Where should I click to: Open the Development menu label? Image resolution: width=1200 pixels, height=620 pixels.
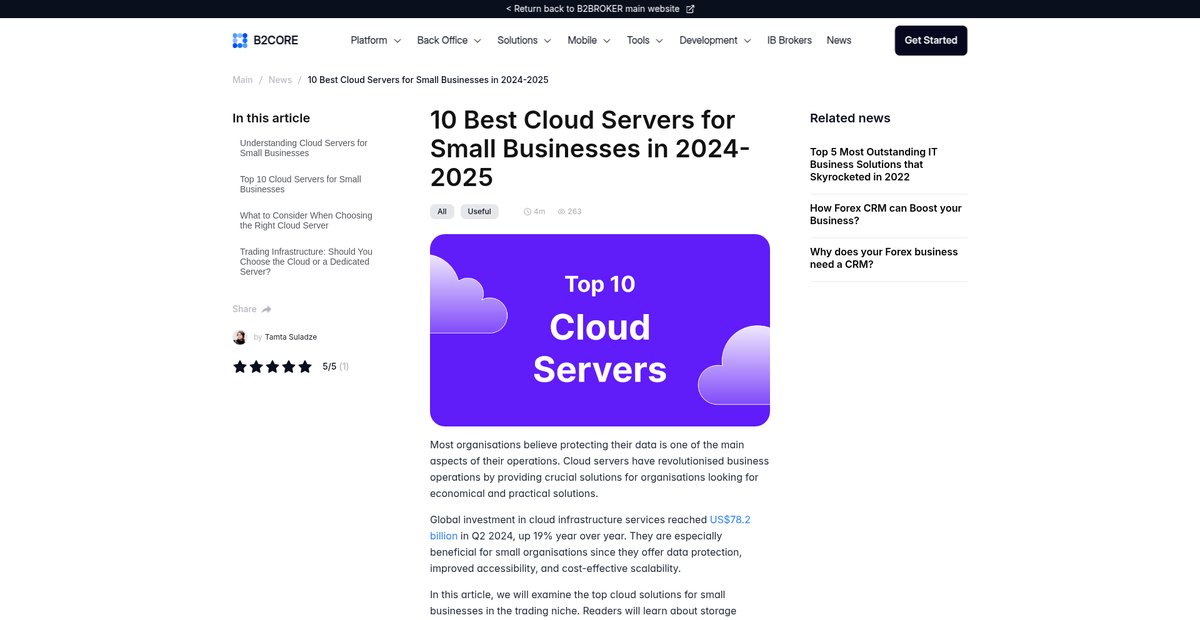tap(708, 40)
